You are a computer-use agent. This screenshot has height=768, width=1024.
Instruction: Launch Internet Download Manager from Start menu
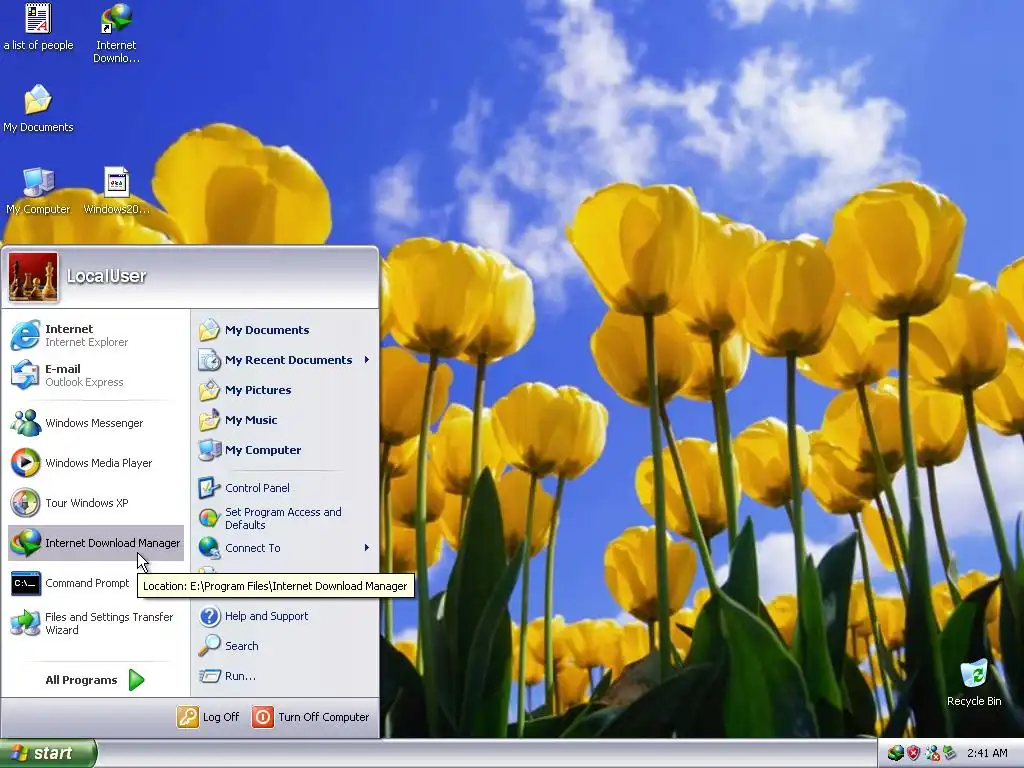point(95,543)
